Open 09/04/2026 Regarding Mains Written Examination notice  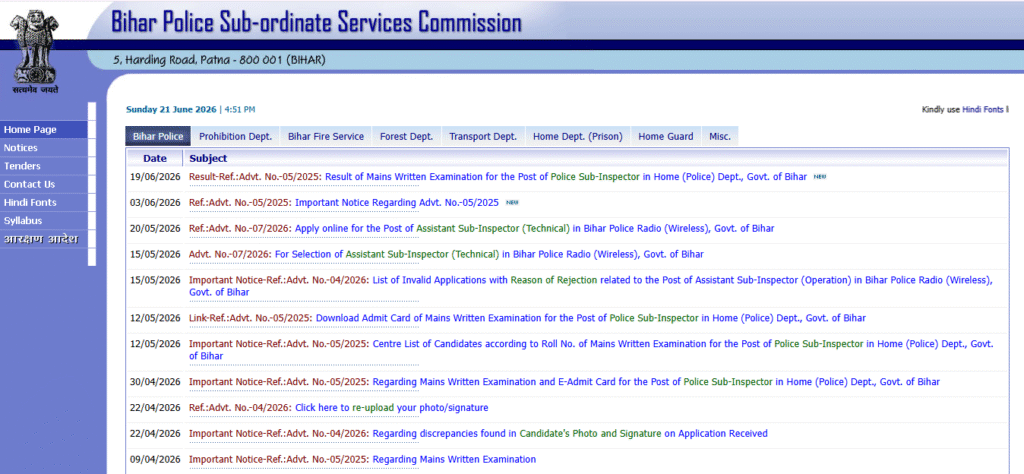tap(454, 459)
